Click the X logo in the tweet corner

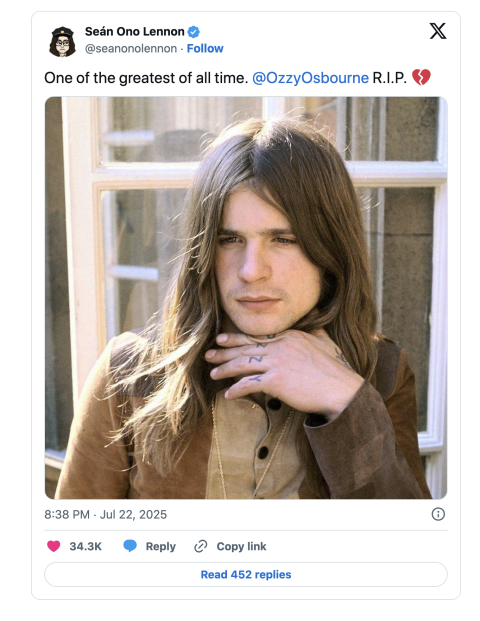click(x=438, y=31)
